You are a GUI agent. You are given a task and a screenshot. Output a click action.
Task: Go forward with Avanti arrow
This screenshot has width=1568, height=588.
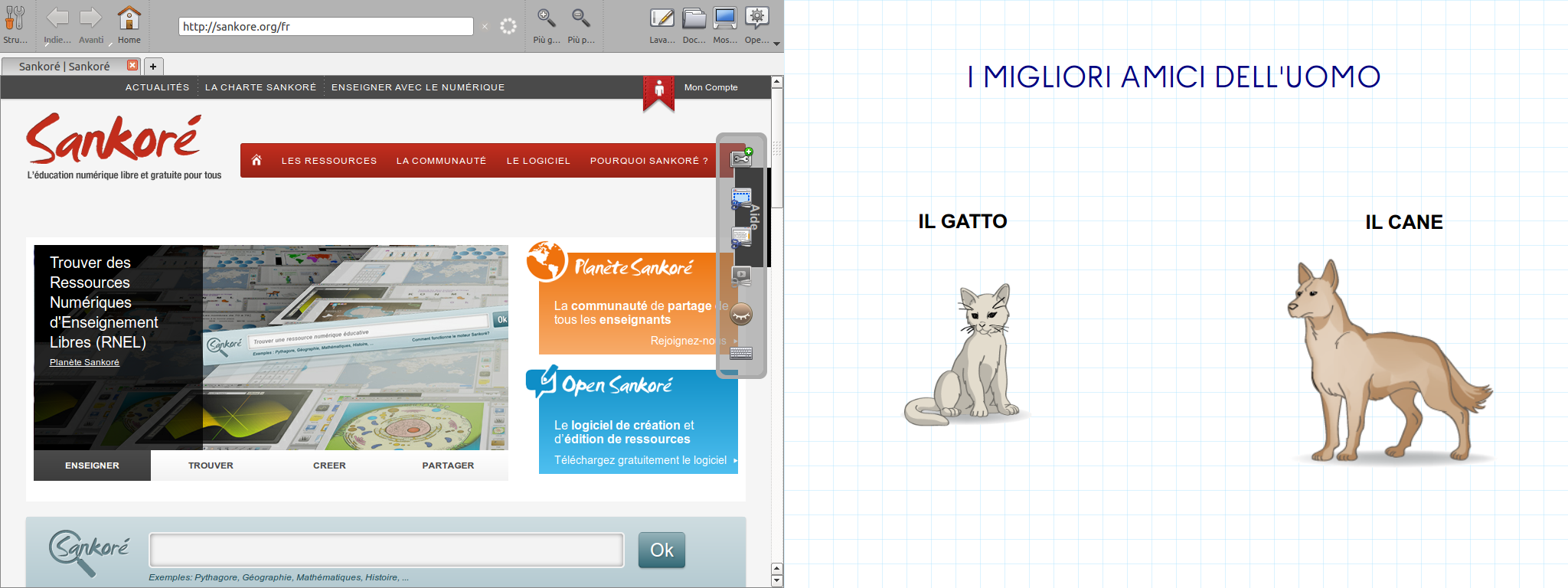tap(91, 18)
